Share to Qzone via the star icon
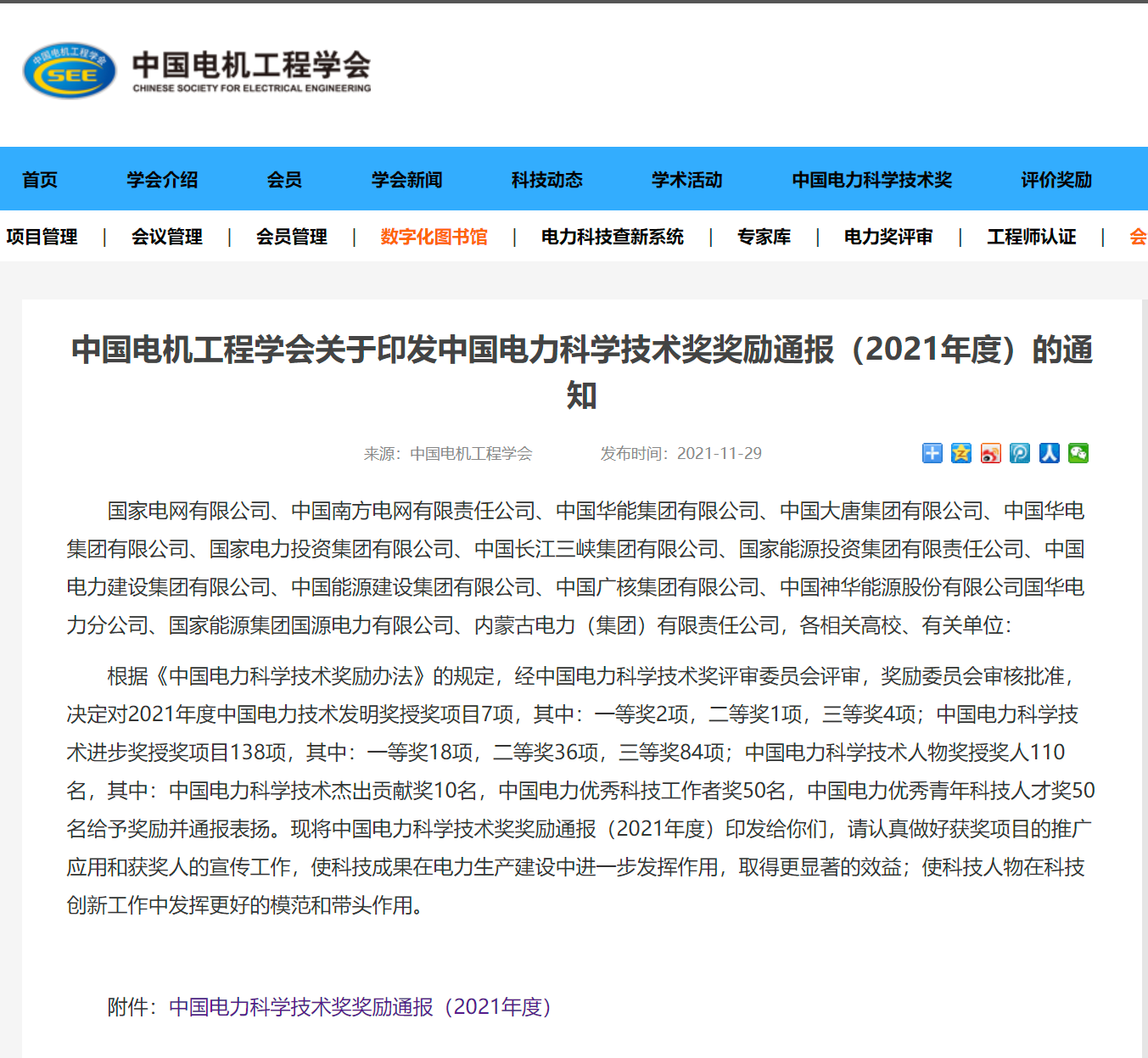Viewport: 1148px width, 1058px height. 960,453
